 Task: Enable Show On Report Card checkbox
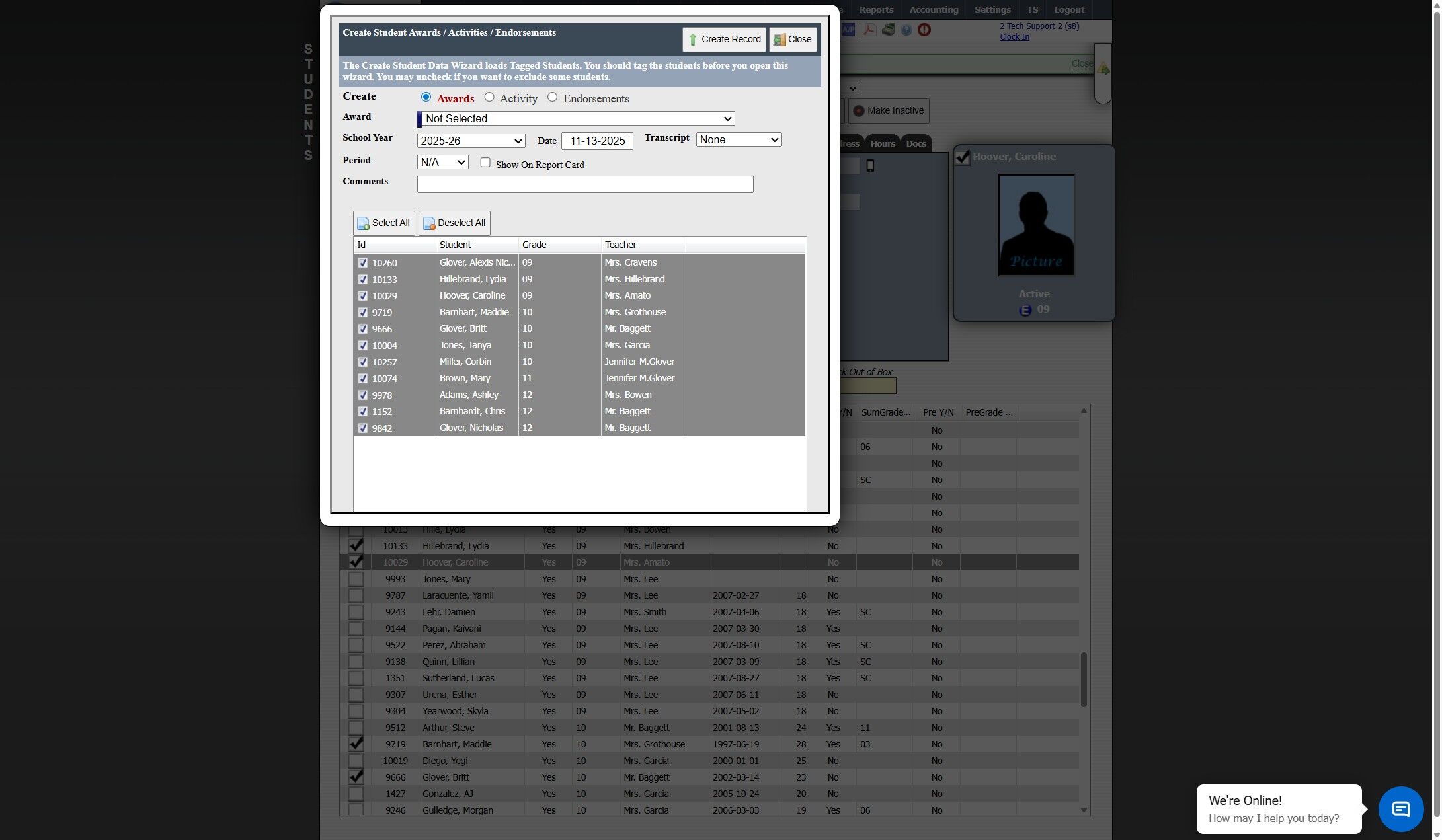click(x=485, y=163)
